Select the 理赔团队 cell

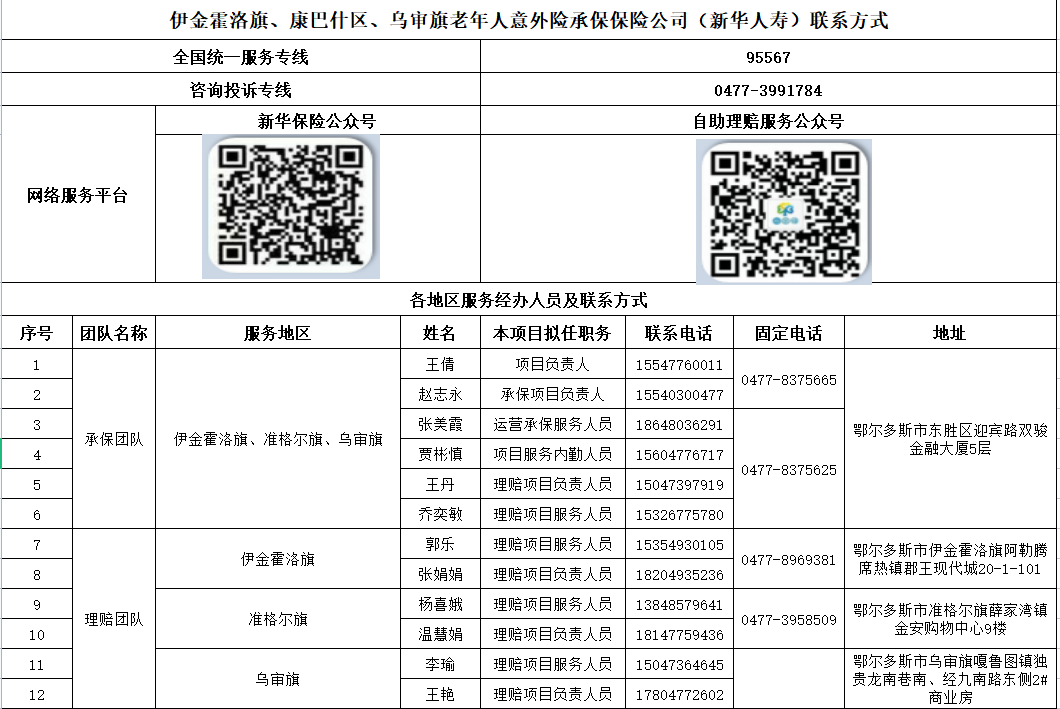(114, 619)
